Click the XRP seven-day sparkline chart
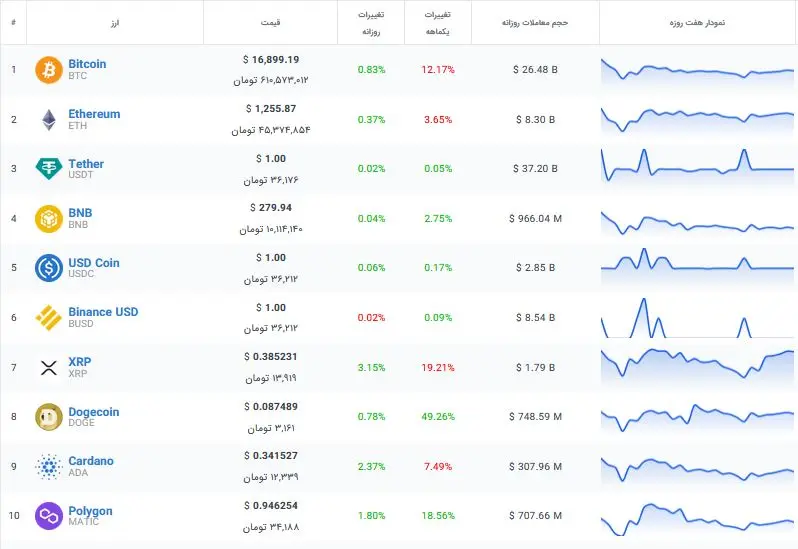798x549 pixels. pyautogui.click(x=697, y=367)
